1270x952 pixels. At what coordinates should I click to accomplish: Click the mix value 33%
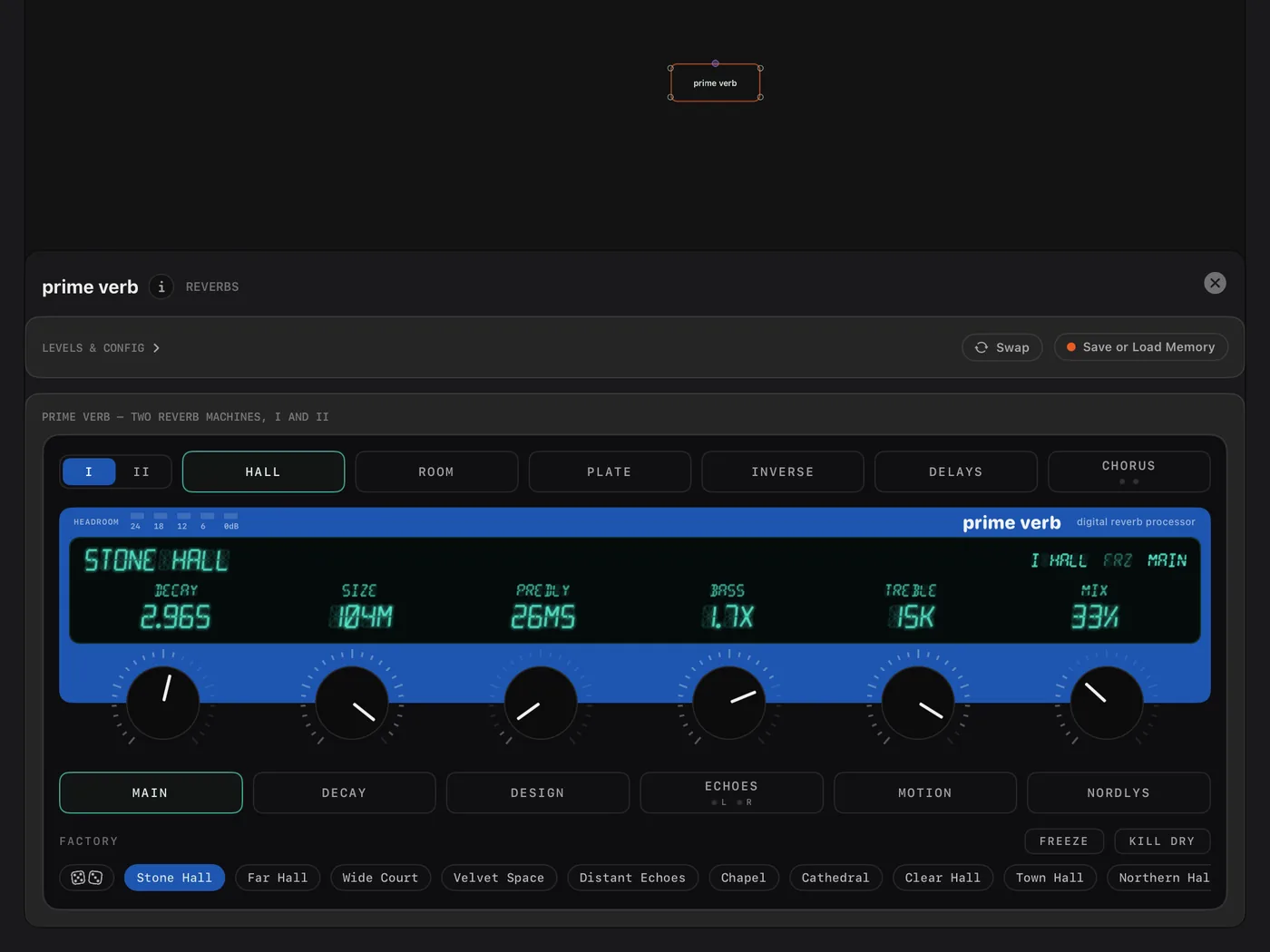[x=1095, y=617]
